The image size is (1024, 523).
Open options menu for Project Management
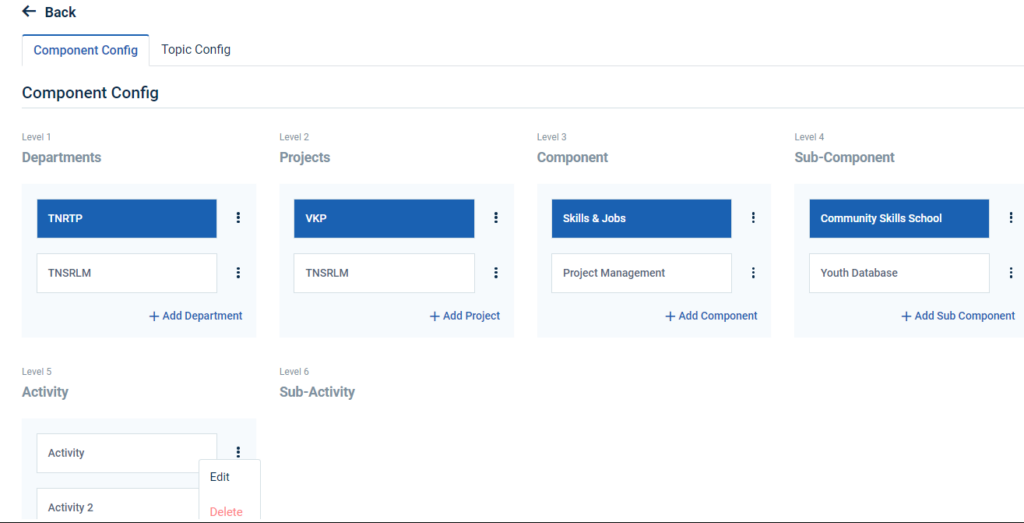tap(753, 273)
